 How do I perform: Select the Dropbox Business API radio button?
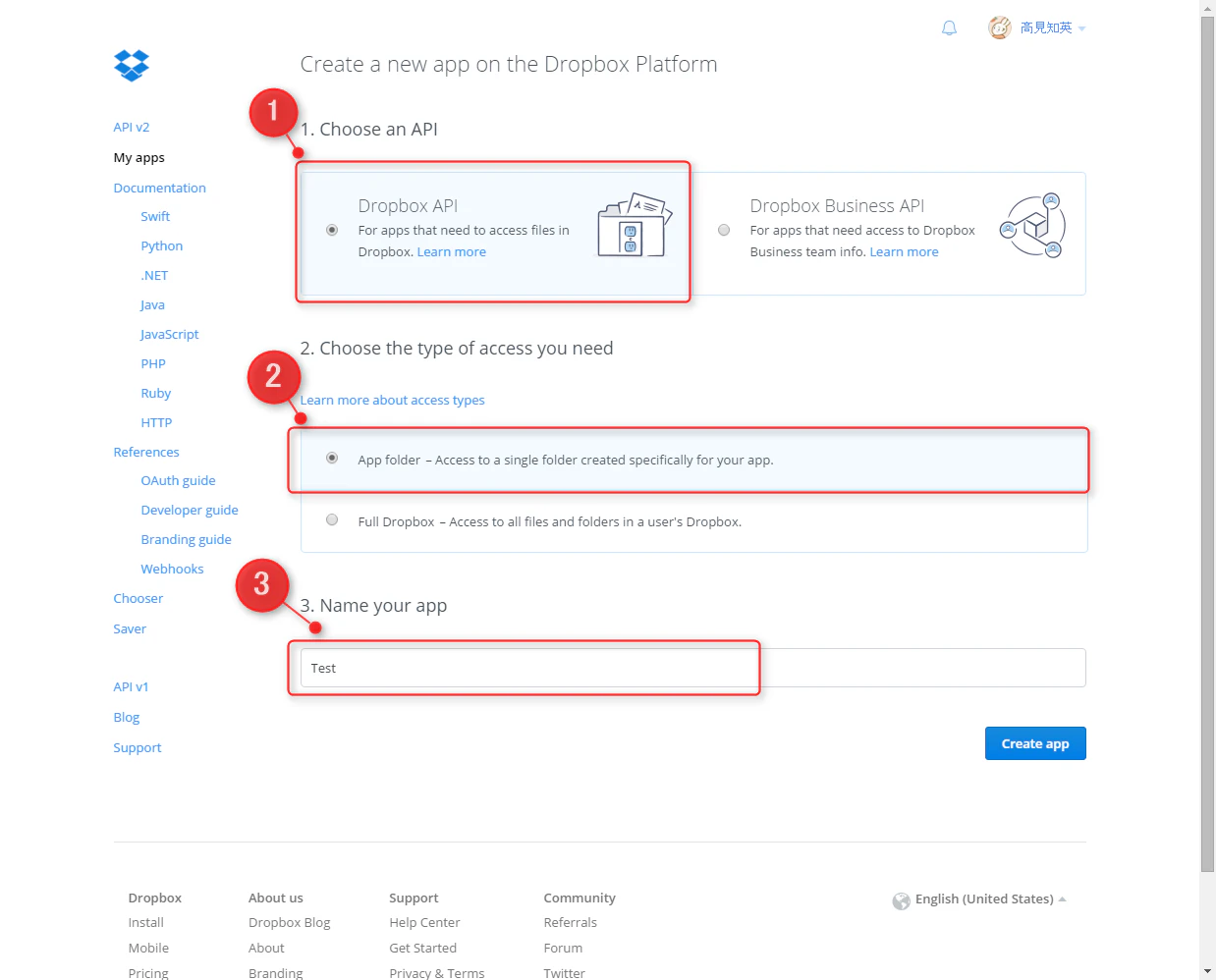724,230
